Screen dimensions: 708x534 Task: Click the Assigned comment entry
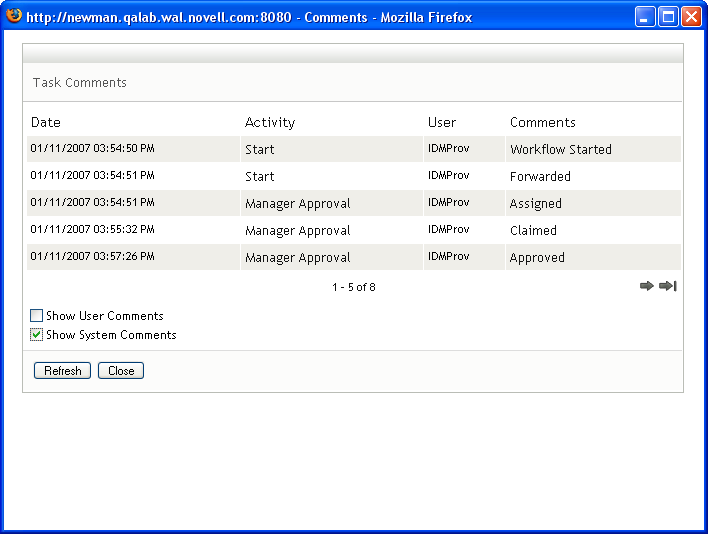[536, 204]
